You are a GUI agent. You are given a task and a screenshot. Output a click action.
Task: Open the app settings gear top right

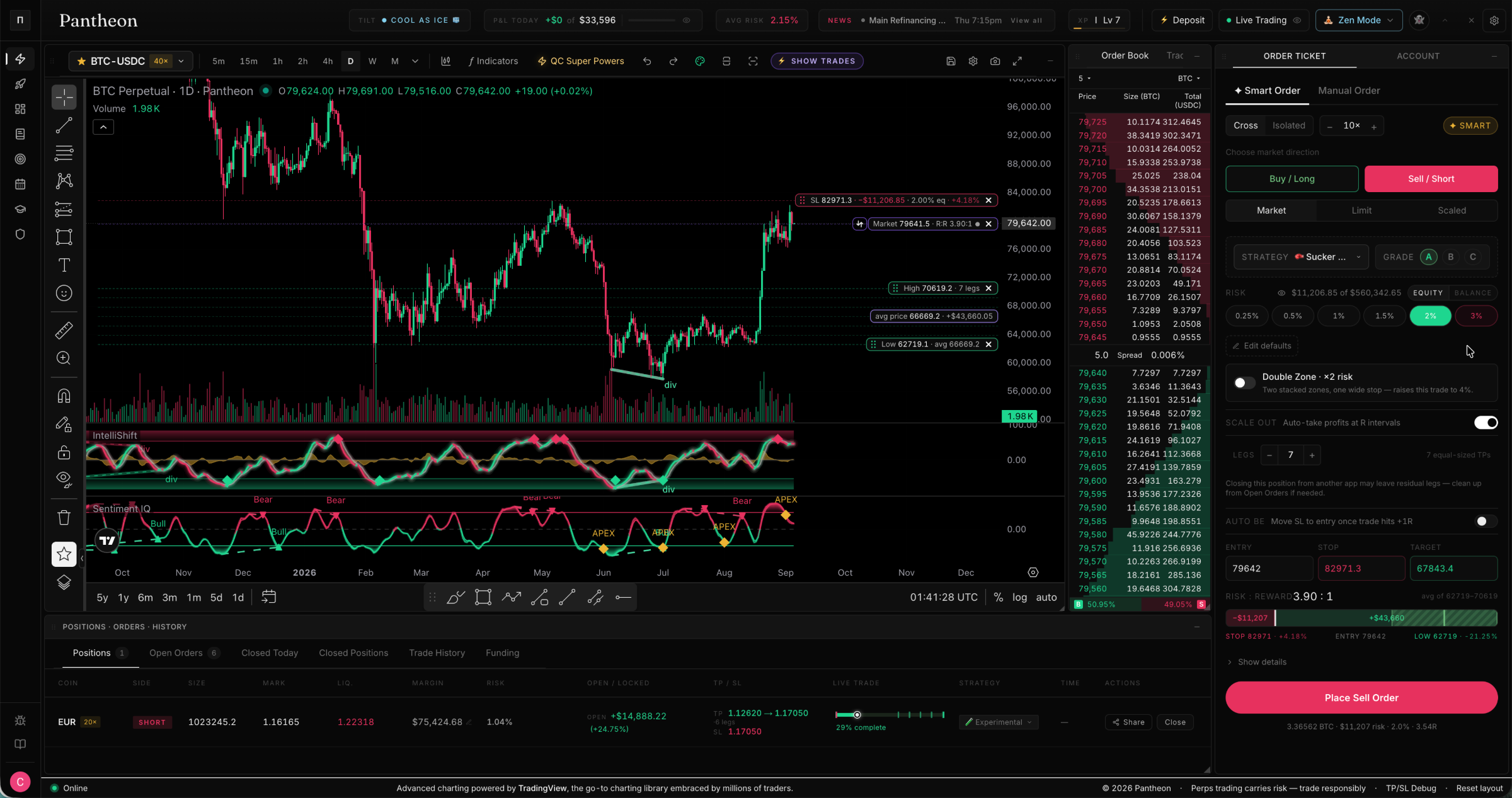tap(1494, 20)
